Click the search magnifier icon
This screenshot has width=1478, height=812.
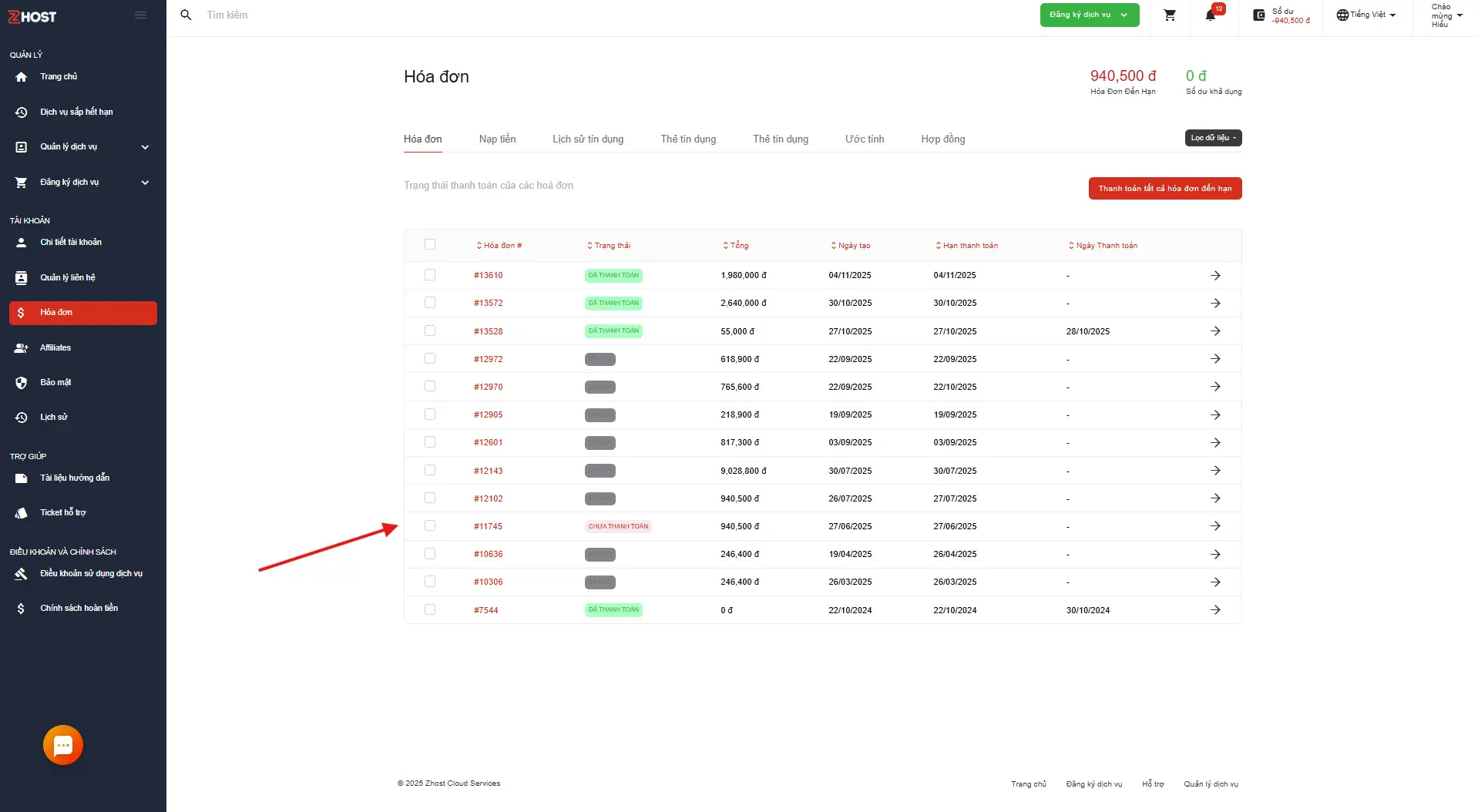coord(186,15)
